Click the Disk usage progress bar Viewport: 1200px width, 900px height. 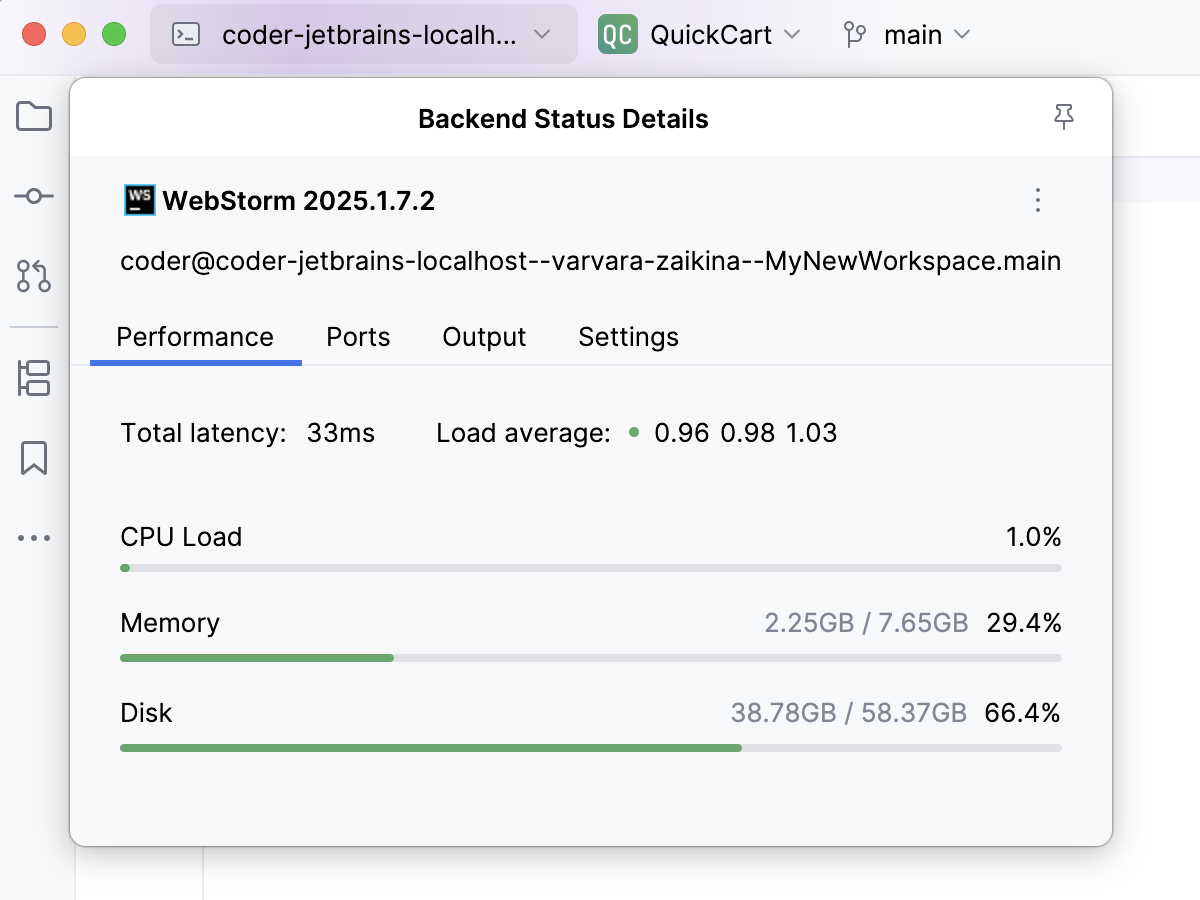point(591,747)
